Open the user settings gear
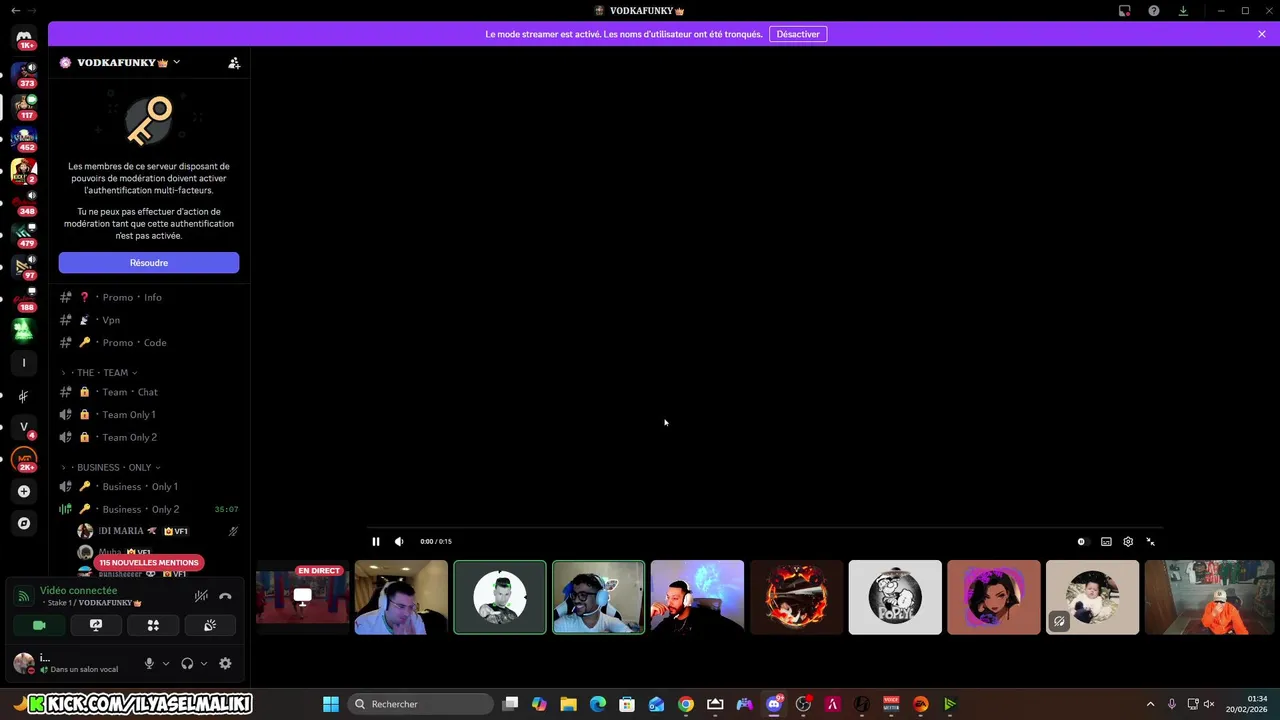Viewport: 1280px width, 720px height. tap(225, 663)
